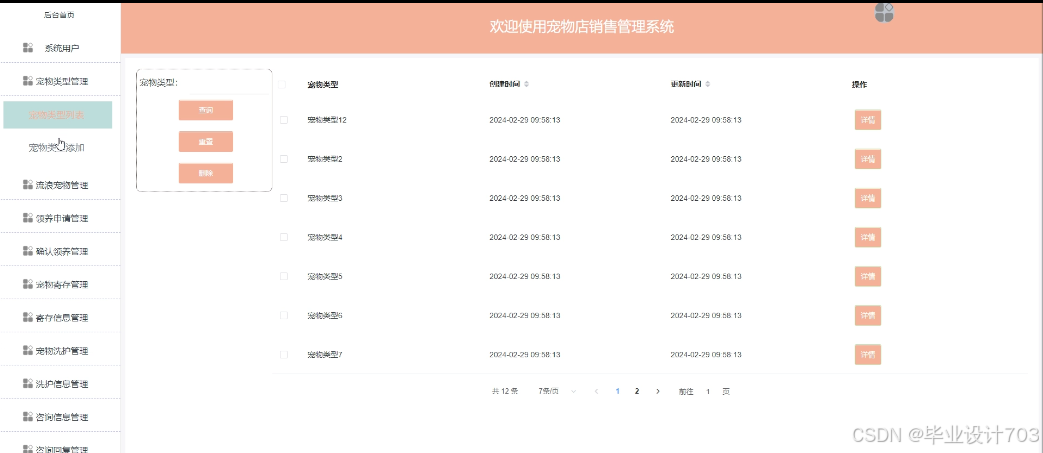The height and width of the screenshot is (453, 1043).
Task: Click the icon beside 寄存信息管理
Action: (28, 317)
